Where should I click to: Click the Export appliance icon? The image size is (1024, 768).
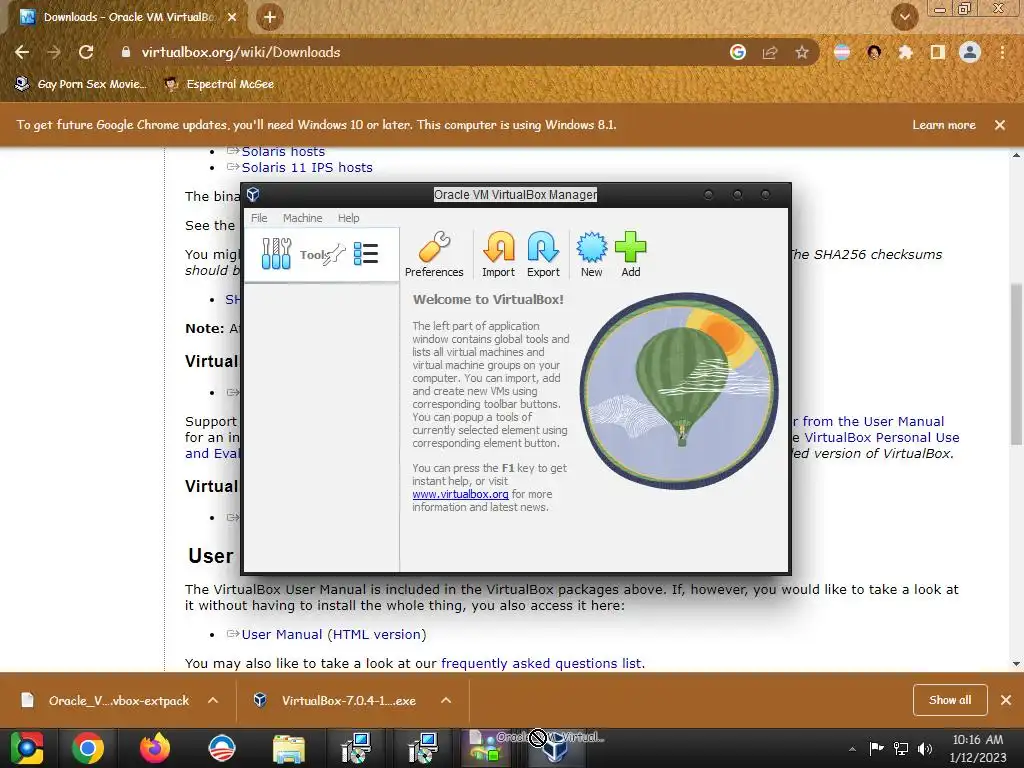tap(543, 255)
